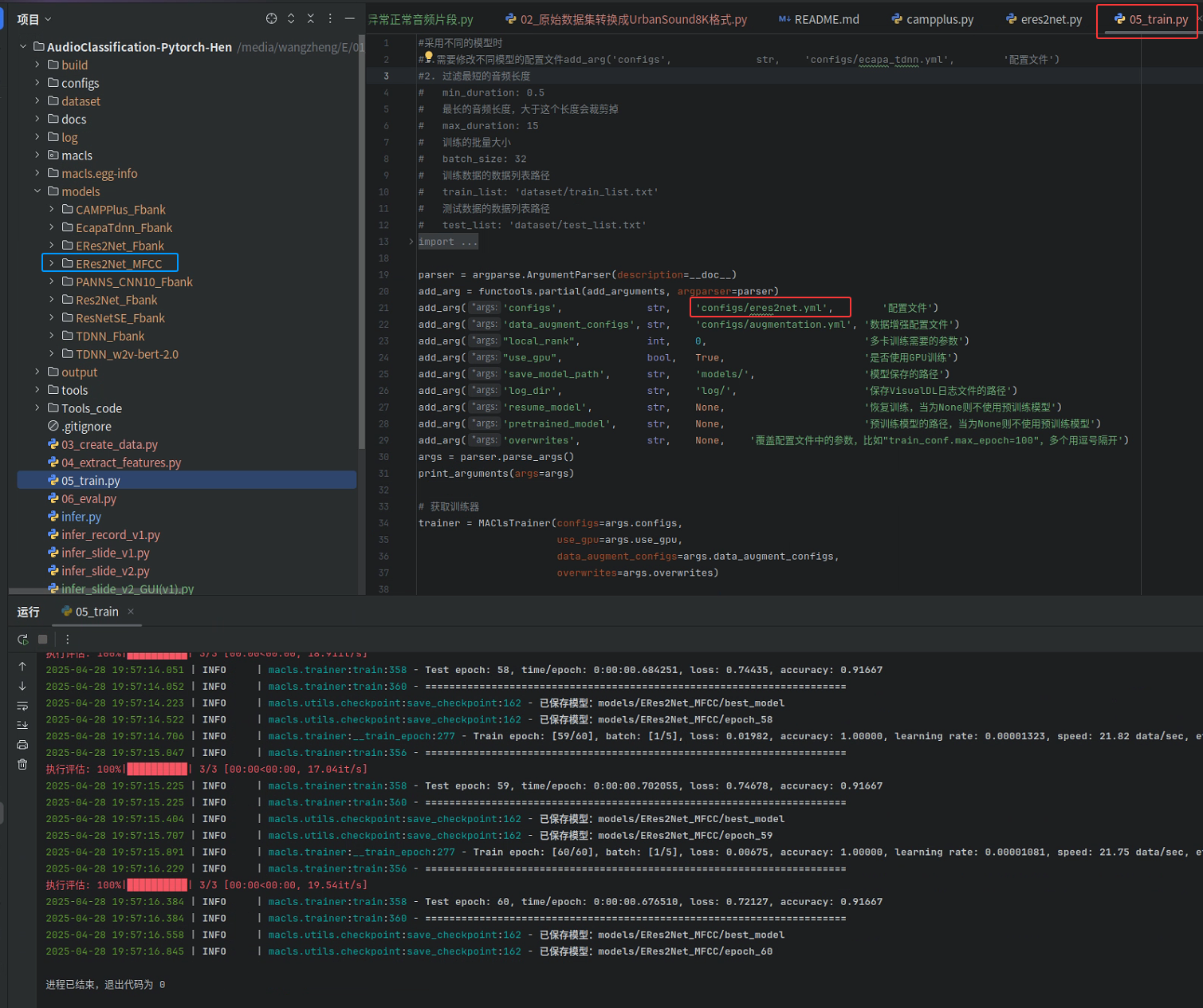Clear all console output

[x=23, y=763]
